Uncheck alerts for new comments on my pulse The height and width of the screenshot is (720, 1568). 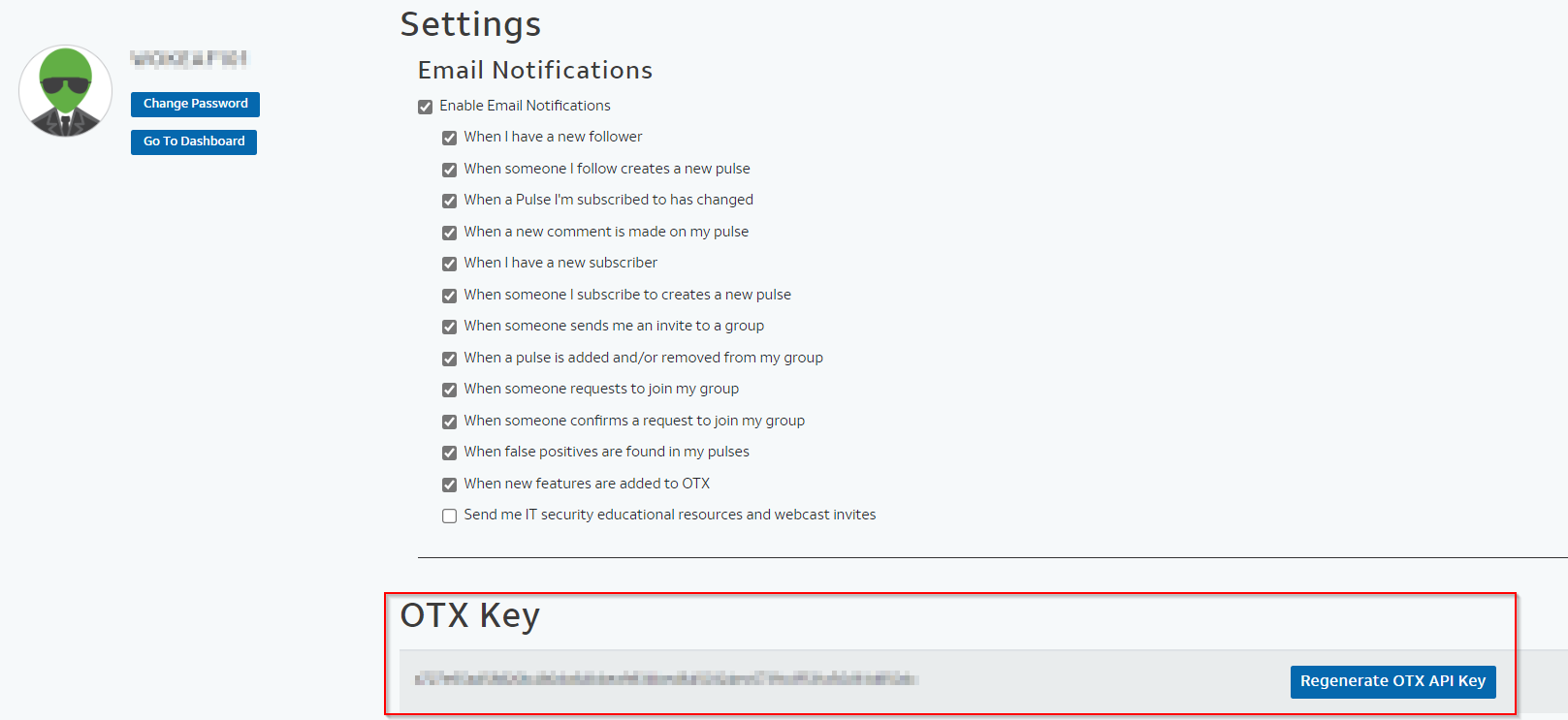pos(449,233)
